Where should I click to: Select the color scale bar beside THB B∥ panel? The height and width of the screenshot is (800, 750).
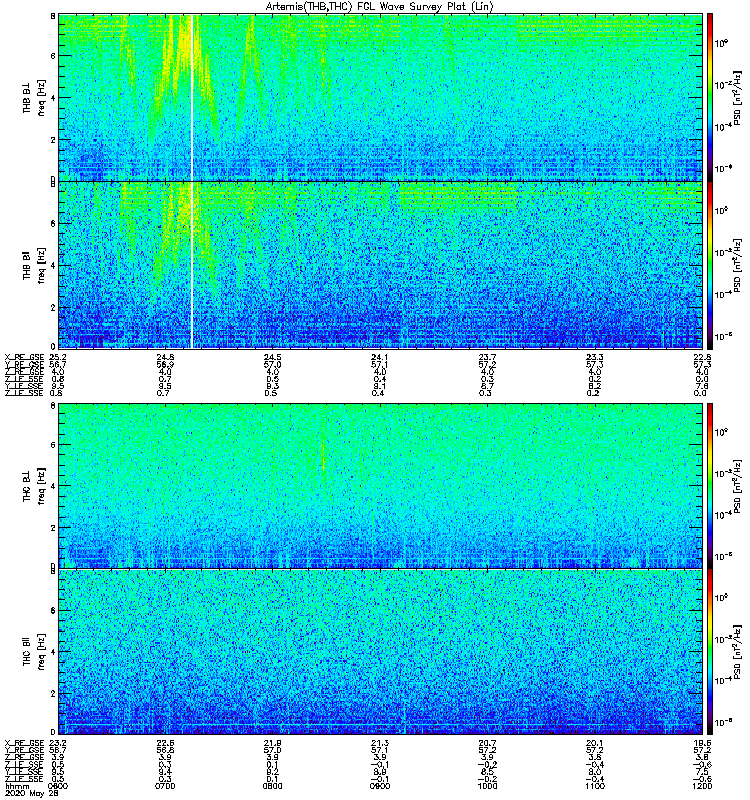click(x=710, y=265)
